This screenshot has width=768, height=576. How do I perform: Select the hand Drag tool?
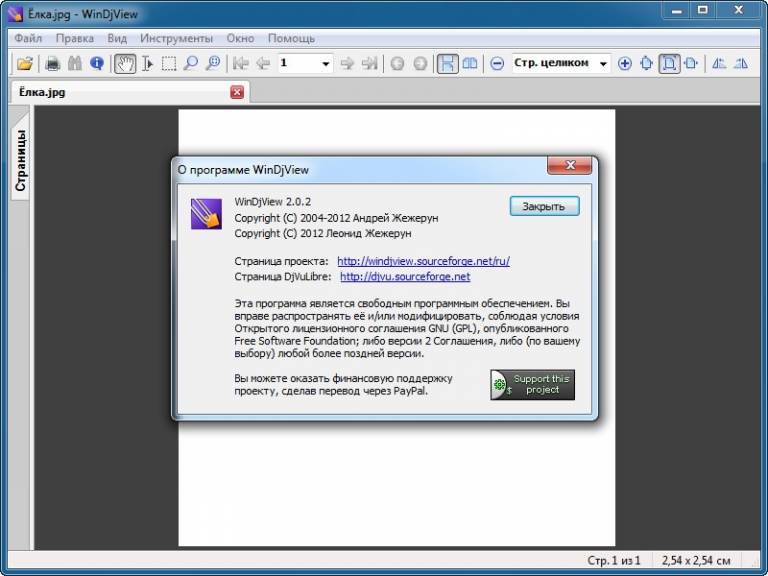125,63
